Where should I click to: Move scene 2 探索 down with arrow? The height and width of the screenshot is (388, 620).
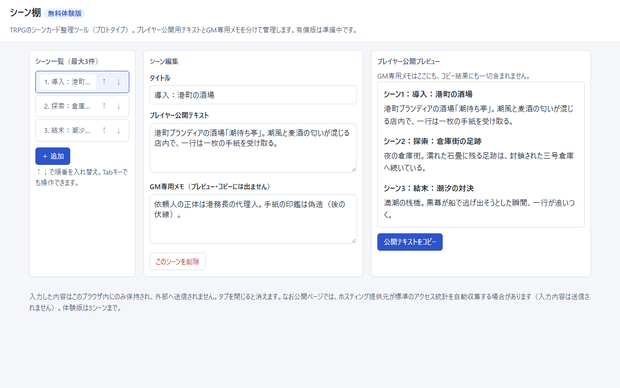pyautogui.click(x=118, y=106)
